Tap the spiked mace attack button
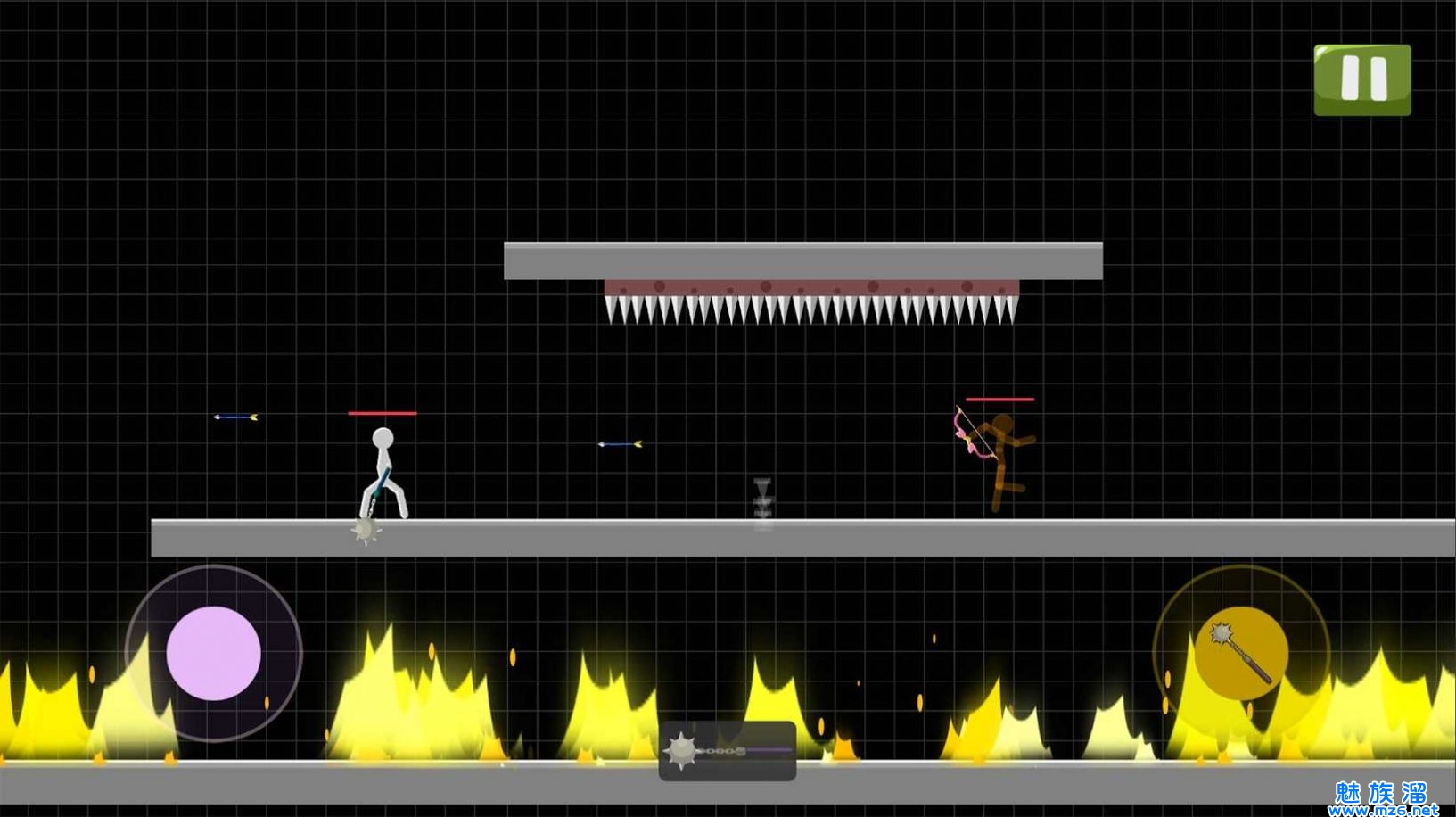Image resolution: width=1456 pixels, height=817 pixels. tap(1240, 653)
